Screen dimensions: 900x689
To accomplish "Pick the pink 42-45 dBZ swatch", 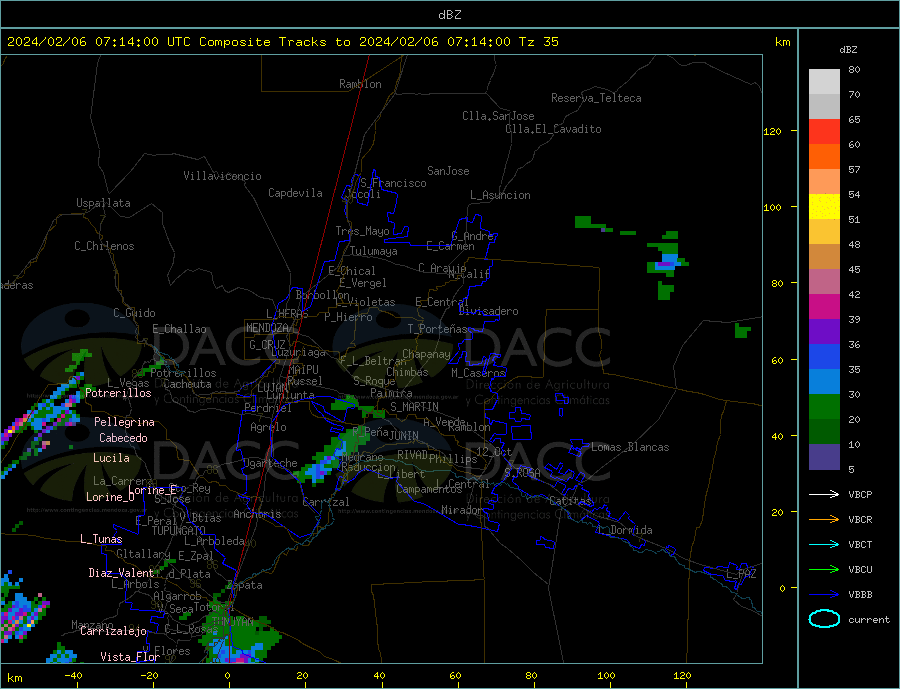I will [824, 282].
